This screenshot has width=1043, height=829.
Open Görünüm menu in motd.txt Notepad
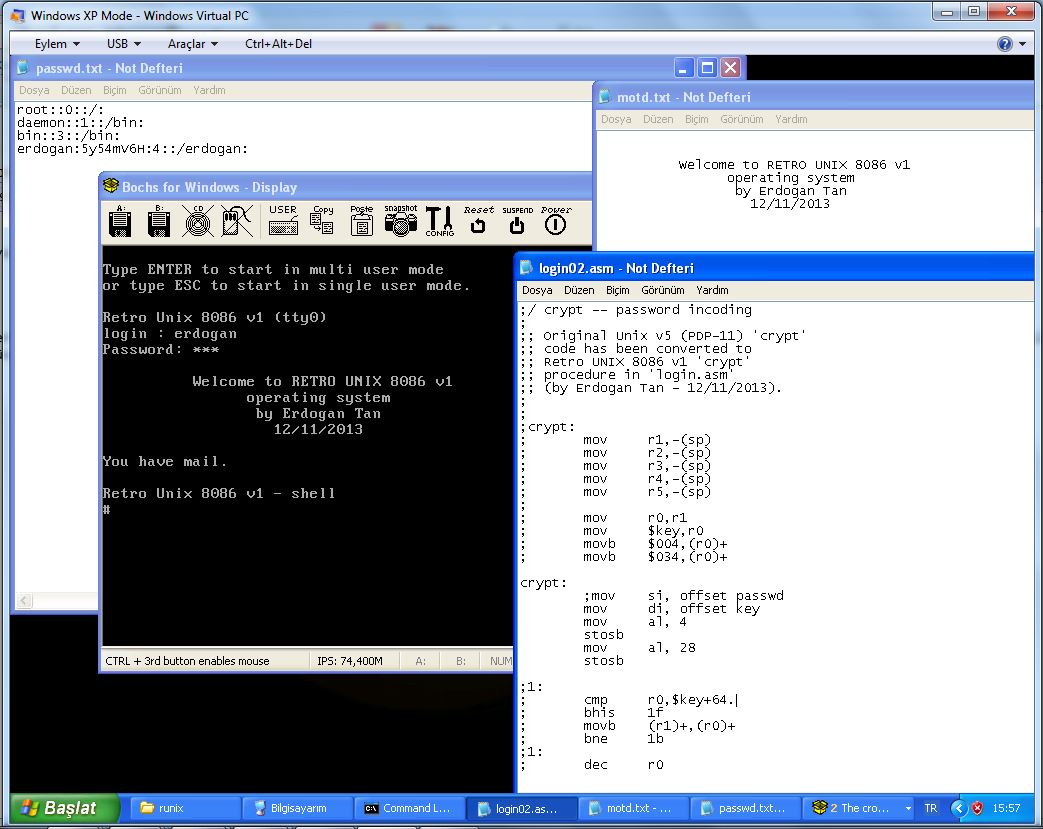point(742,119)
